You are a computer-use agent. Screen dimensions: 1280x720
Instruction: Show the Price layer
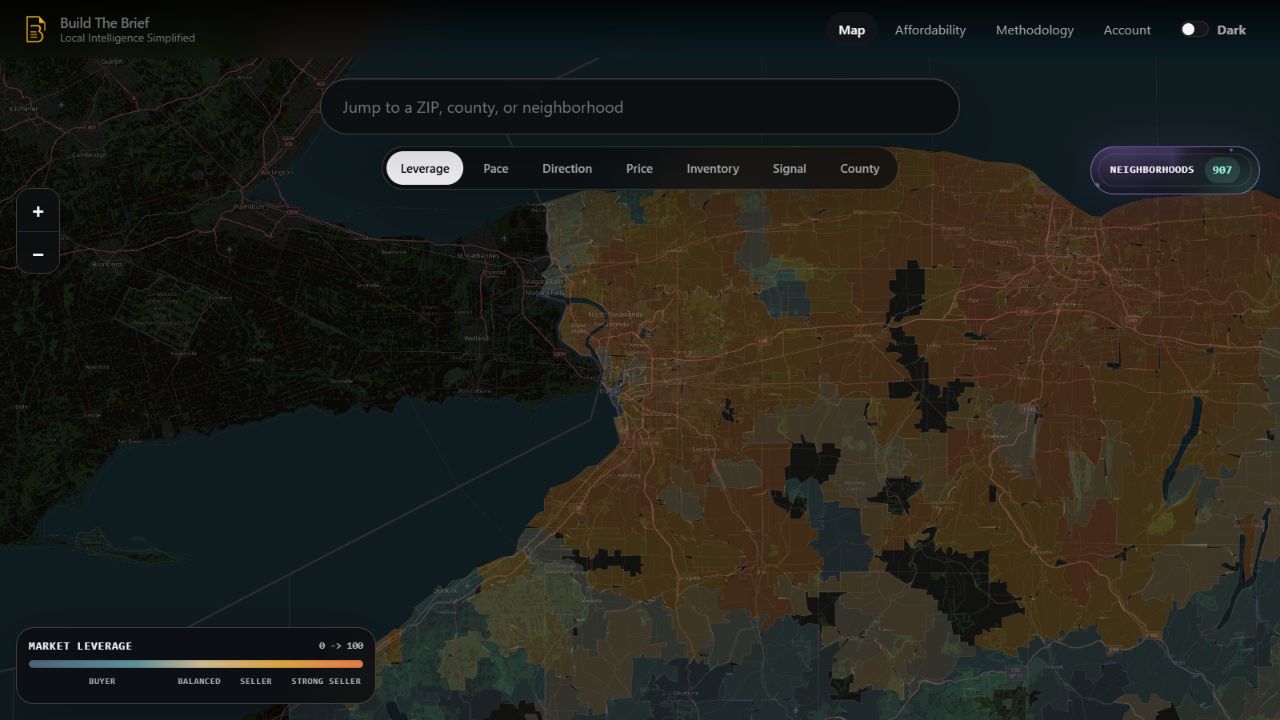[x=639, y=168]
